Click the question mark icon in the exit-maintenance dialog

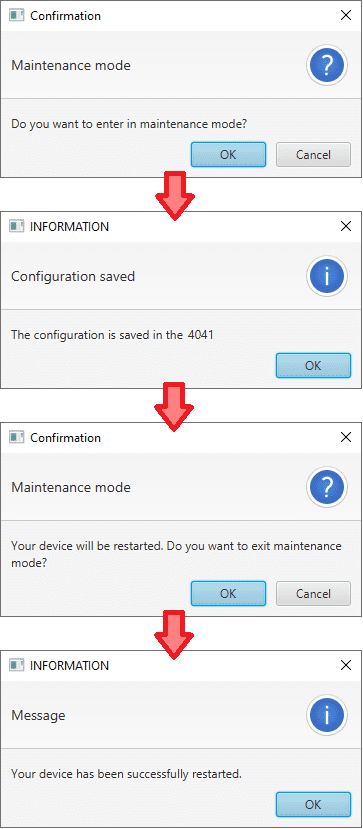tap(327, 487)
